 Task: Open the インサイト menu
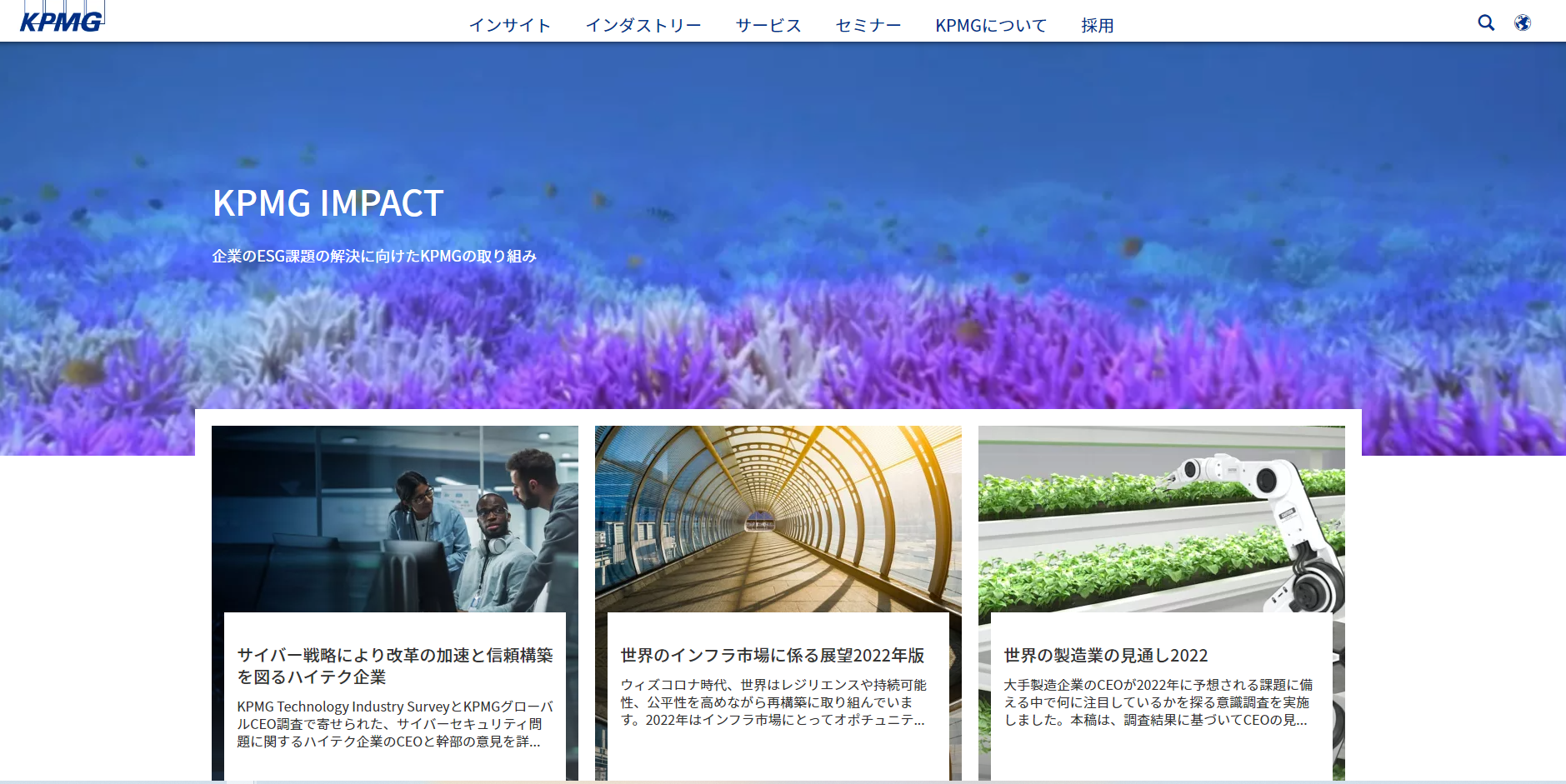(509, 26)
